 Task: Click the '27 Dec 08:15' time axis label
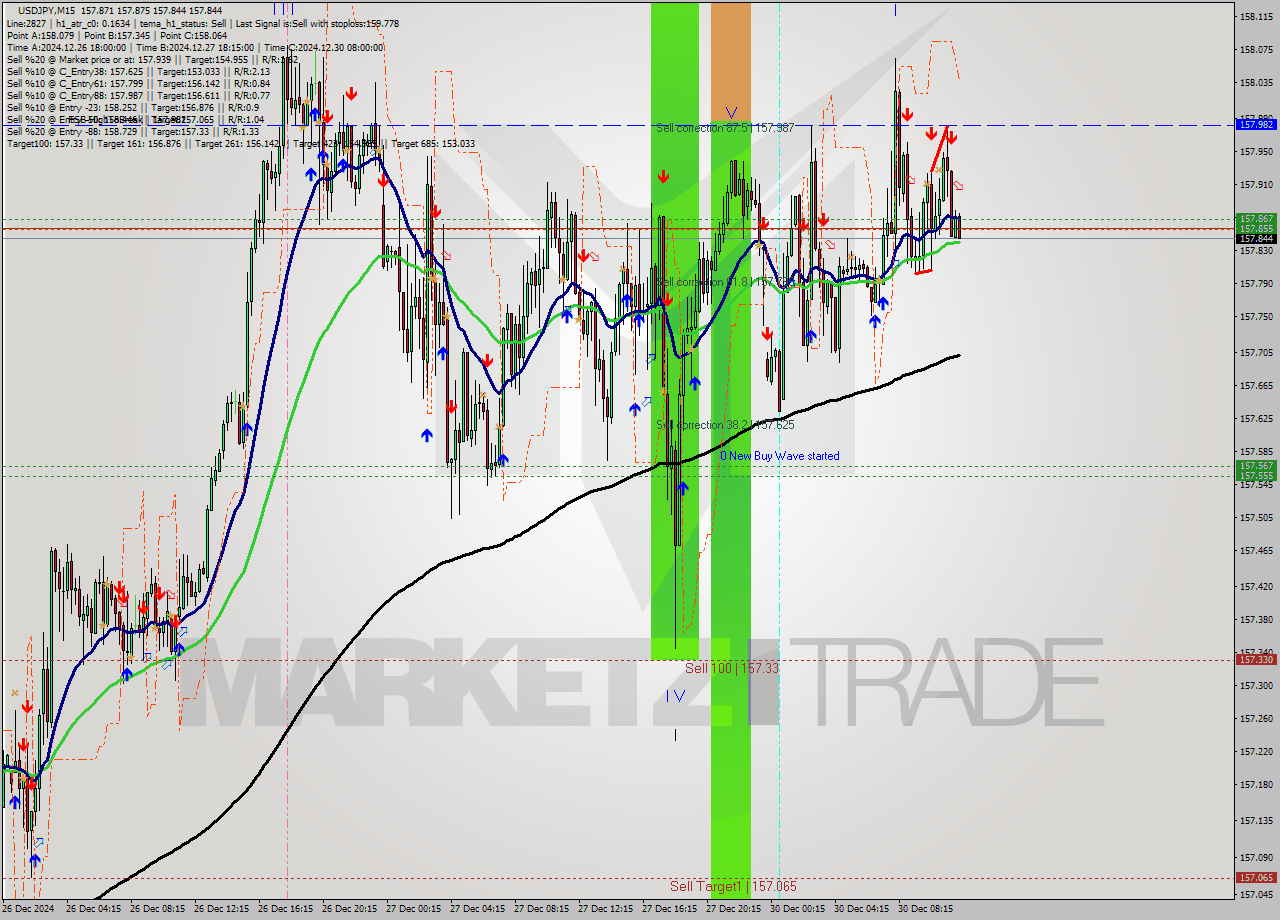(544, 909)
